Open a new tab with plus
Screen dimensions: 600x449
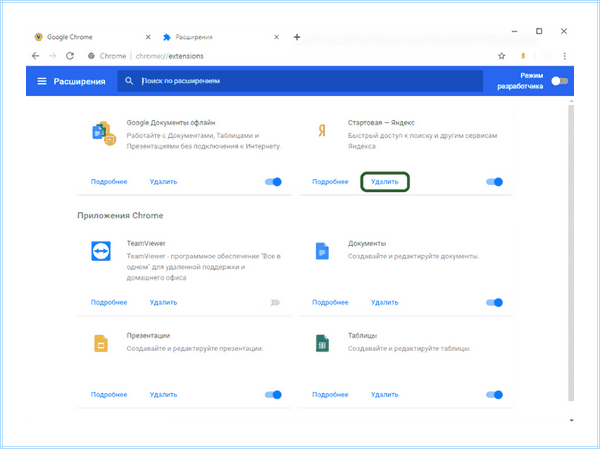pos(297,37)
